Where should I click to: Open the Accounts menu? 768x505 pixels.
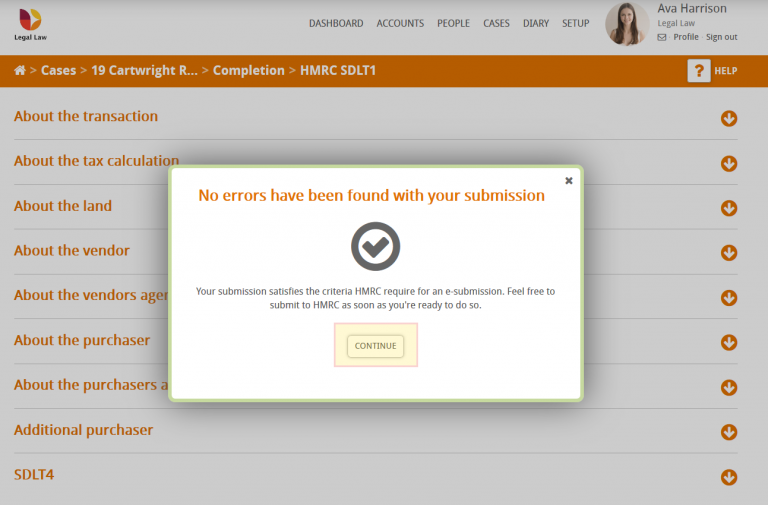pyautogui.click(x=400, y=24)
